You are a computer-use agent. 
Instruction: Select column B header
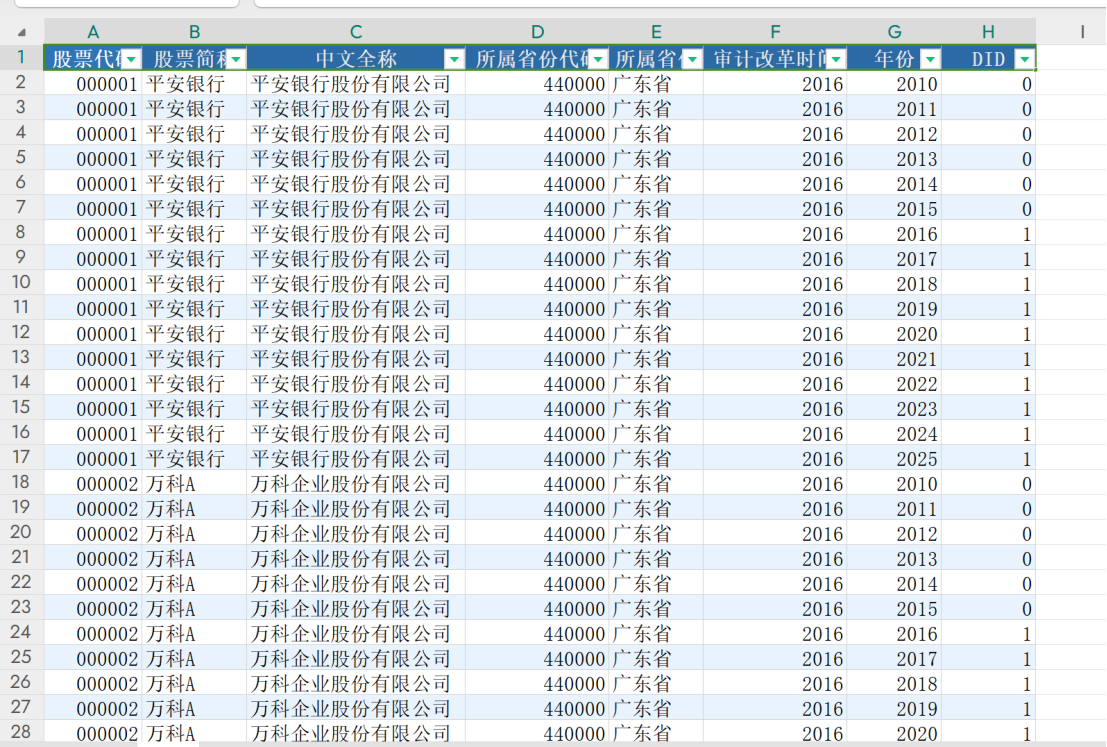pos(194,32)
